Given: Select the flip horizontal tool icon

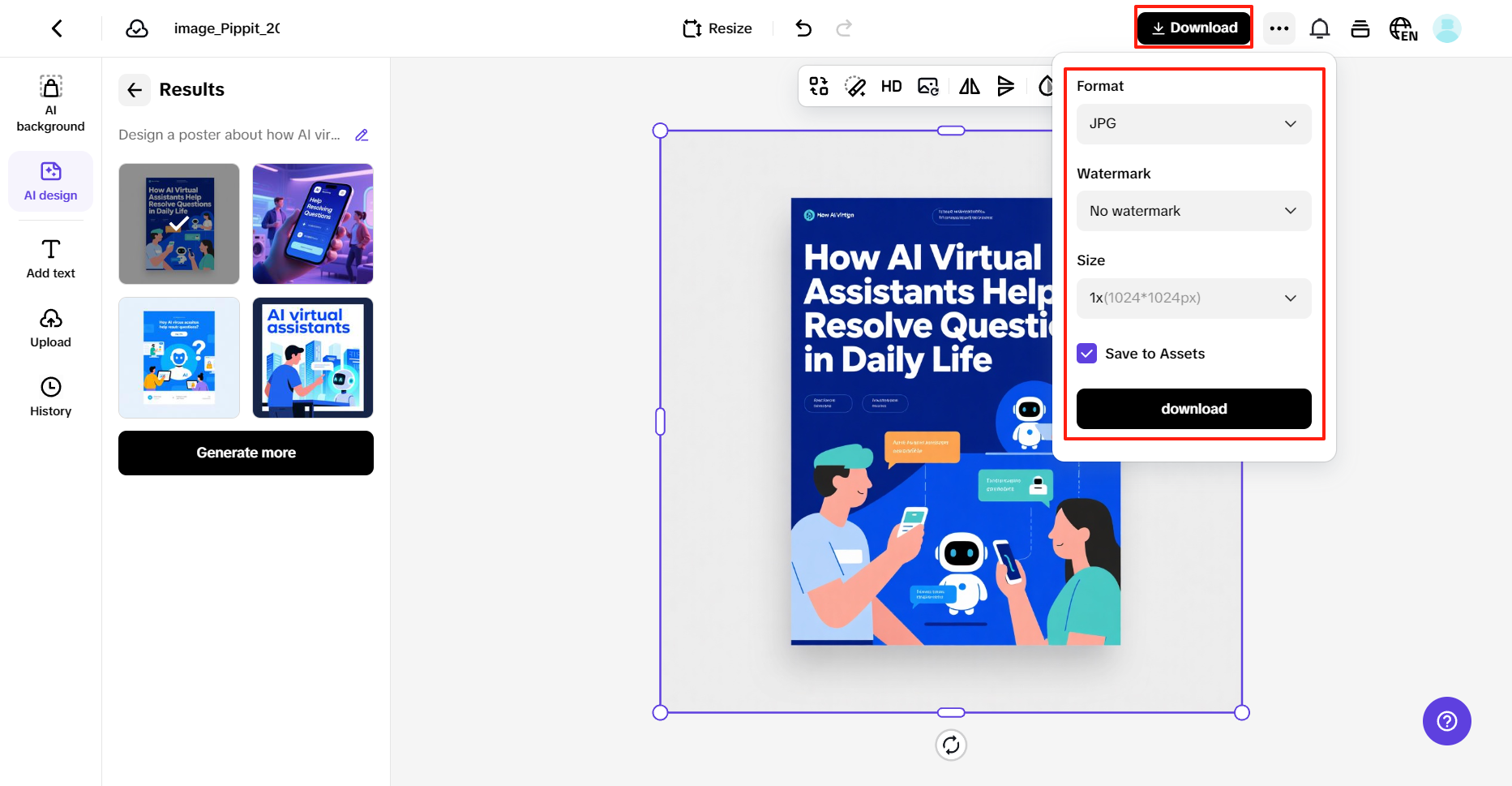Looking at the screenshot, I should pyautogui.click(x=969, y=87).
